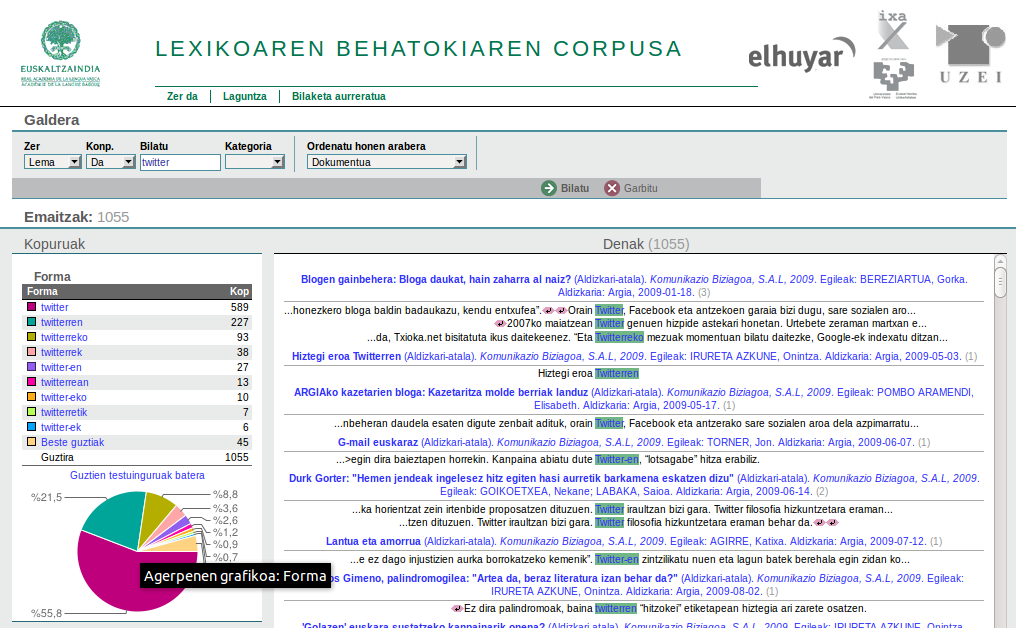Click the red Garbitu cross icon
The width and height of the screenshot is (1016, 628).
(612, 188)
